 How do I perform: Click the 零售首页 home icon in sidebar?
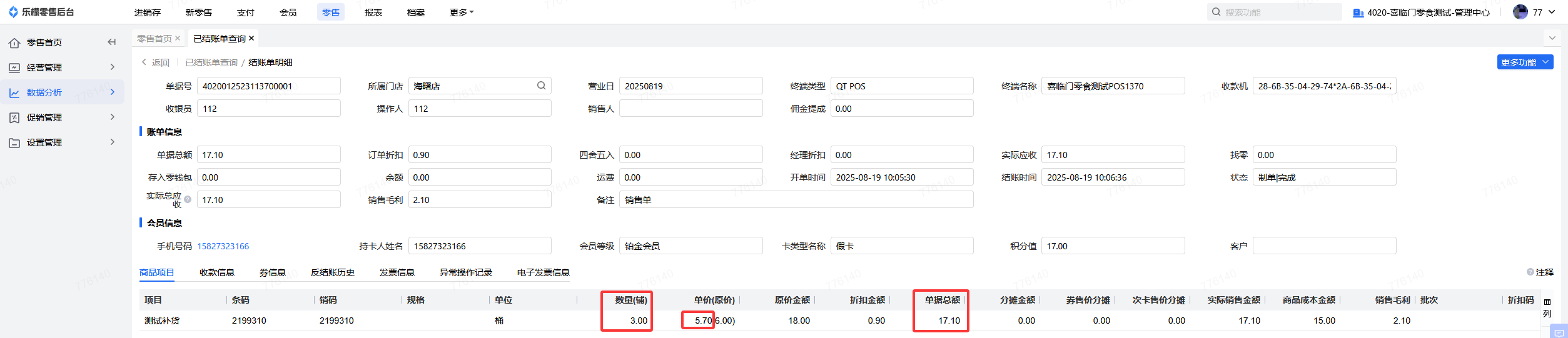pos(14,42)
